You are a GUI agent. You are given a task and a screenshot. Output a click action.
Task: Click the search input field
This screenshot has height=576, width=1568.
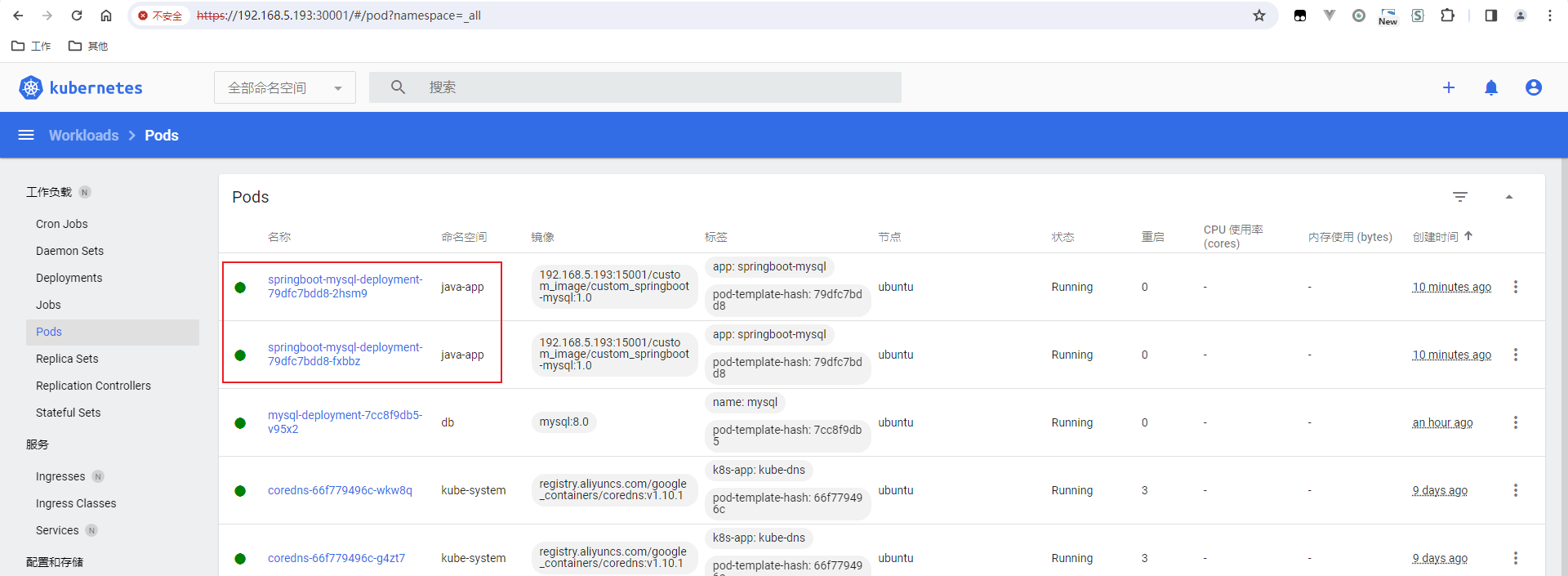coord(635,87)
